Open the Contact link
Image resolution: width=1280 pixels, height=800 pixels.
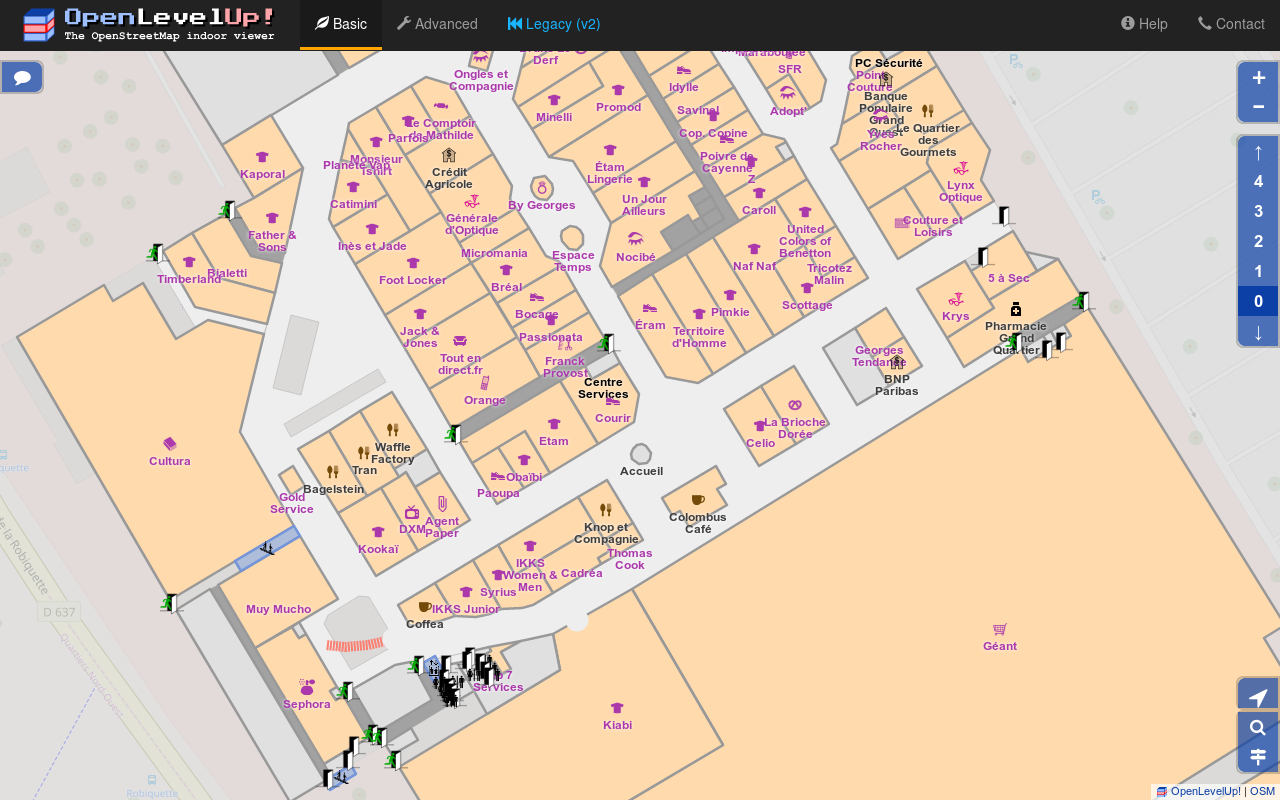point(1231,24)
